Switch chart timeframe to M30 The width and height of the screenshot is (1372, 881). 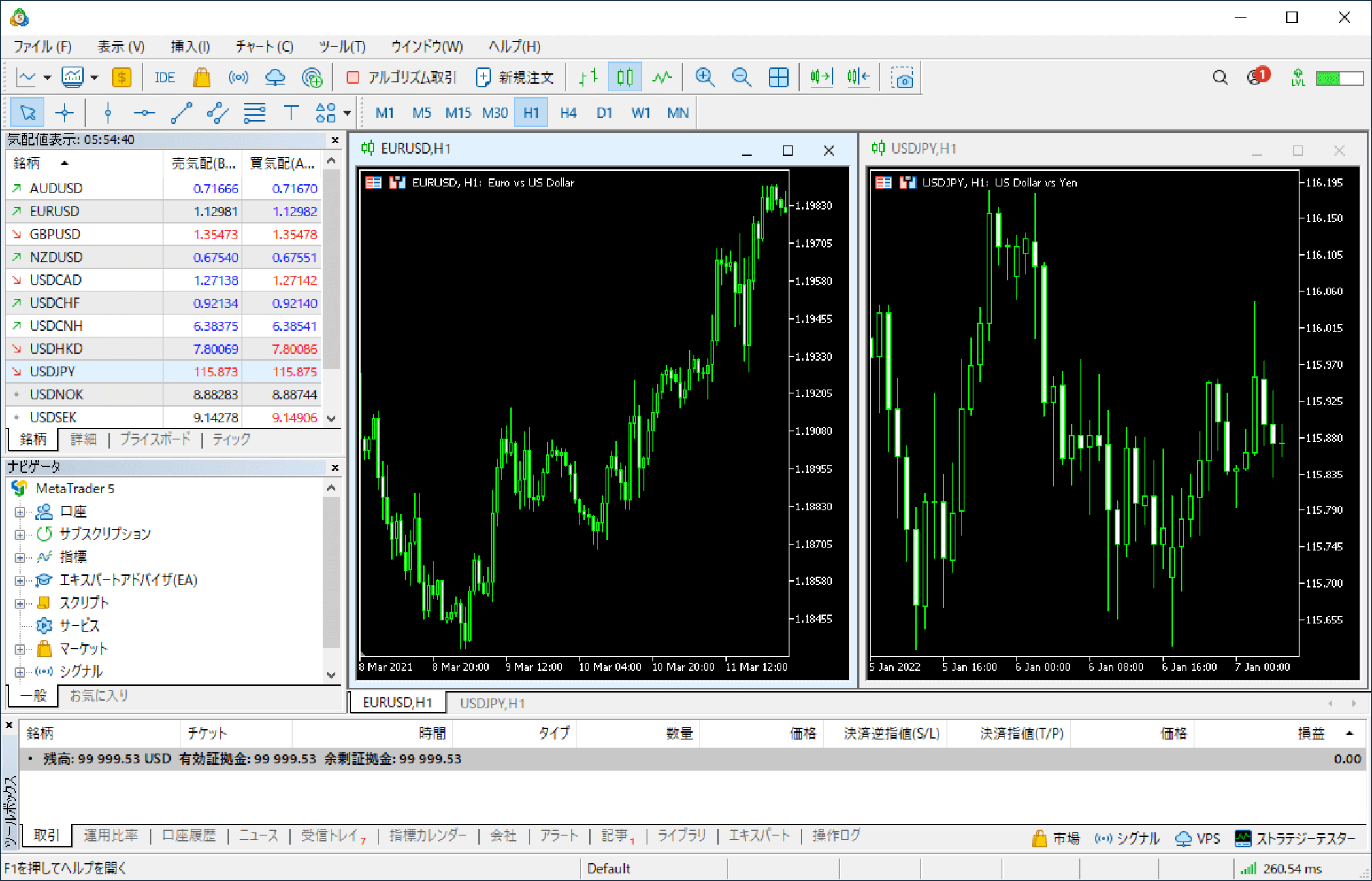pos(495,113)
